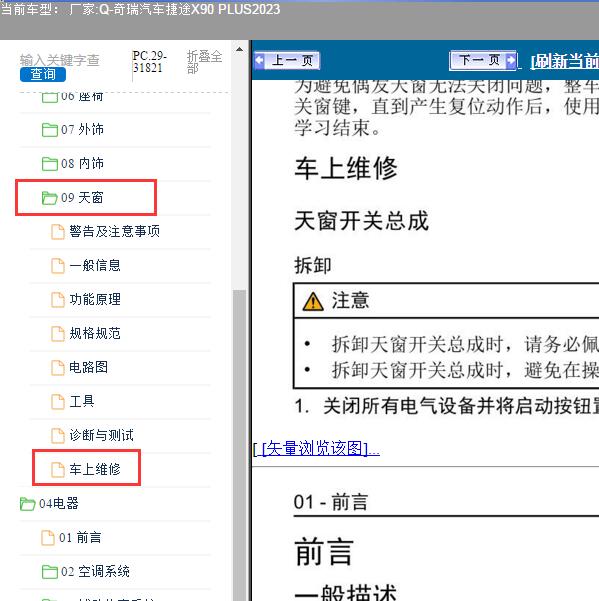Click the 车上维修 page icon
Screen dimensions: 599x601
click(58, 470)
